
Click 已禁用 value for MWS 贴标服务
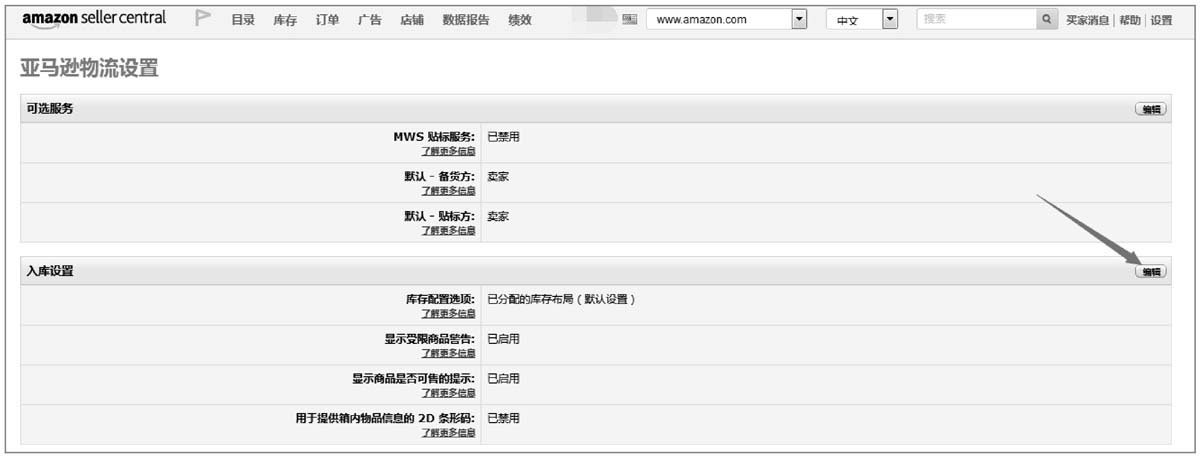pyautogui.click(x=503, y=137)
